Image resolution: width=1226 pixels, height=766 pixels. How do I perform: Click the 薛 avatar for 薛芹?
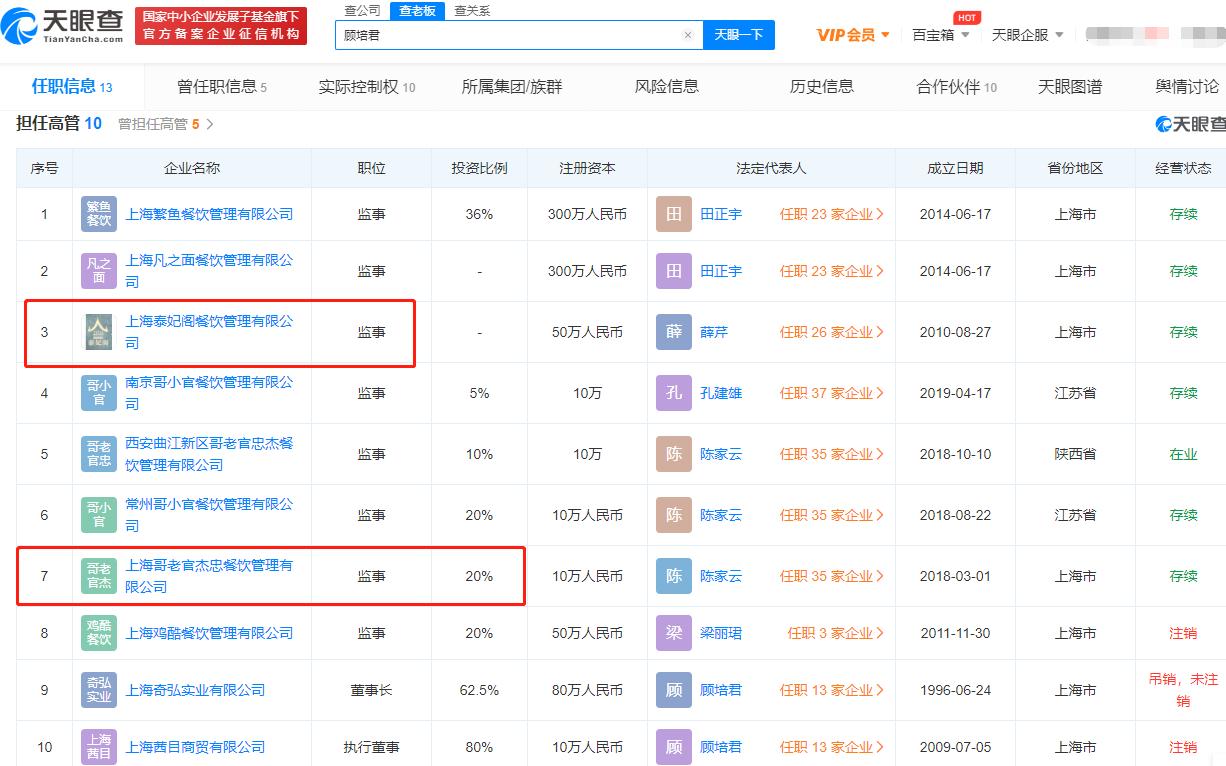coord(674,332)
